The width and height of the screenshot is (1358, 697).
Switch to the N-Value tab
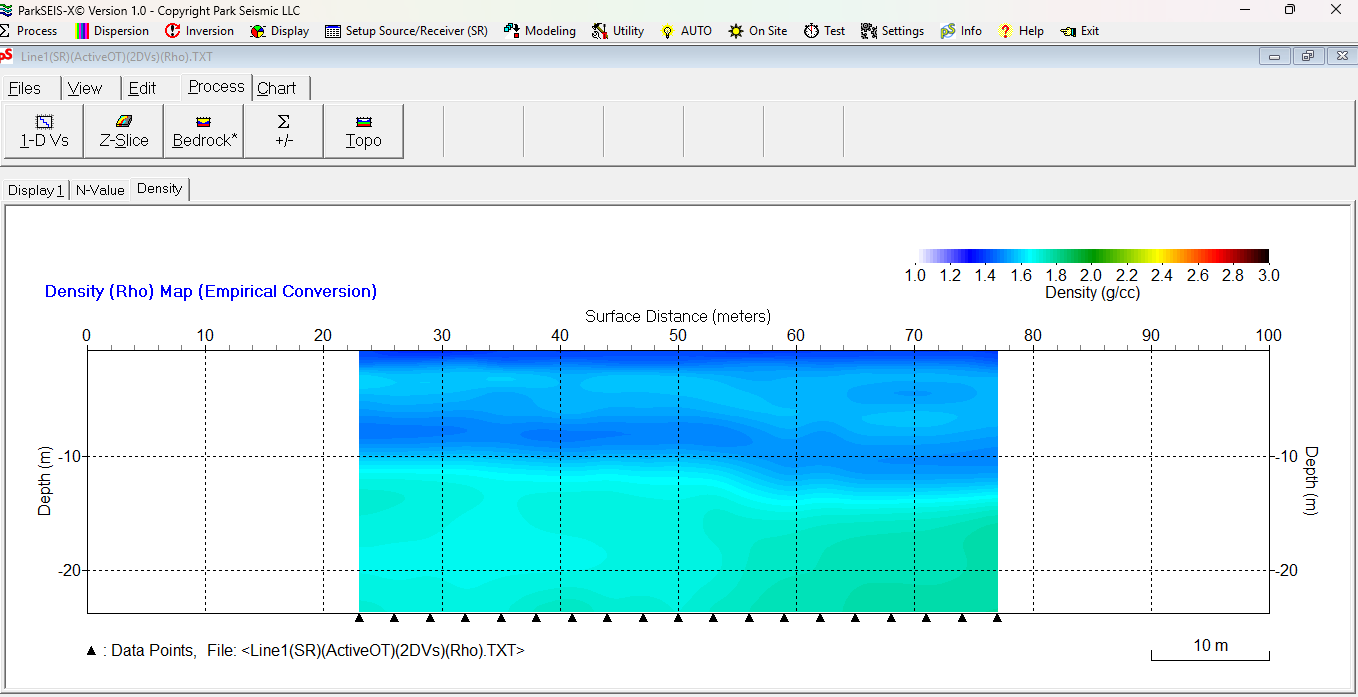(100, 190)
